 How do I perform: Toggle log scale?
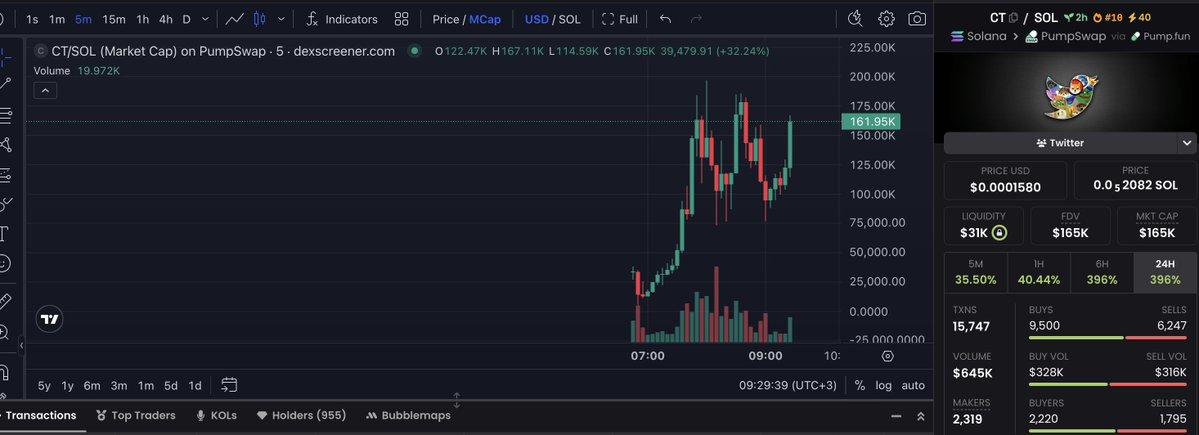(883, 385)
